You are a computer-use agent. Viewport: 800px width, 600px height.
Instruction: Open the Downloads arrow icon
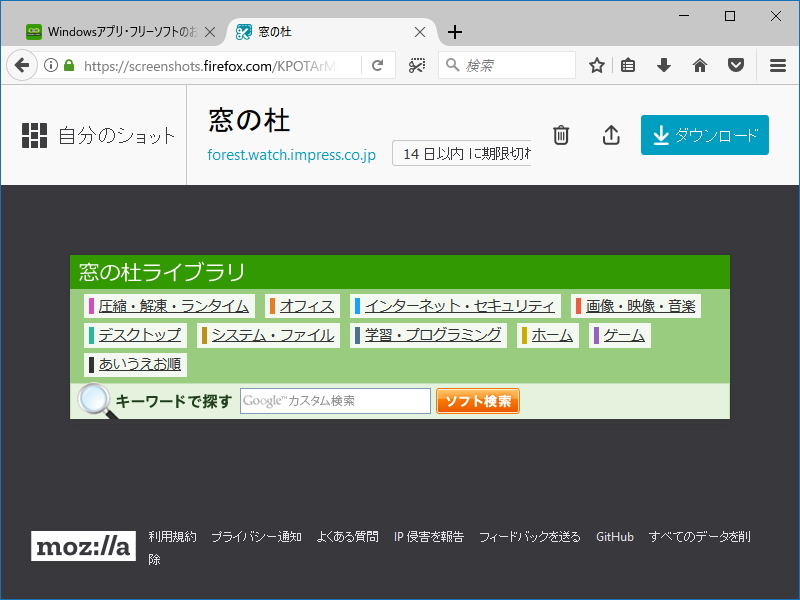coord(663,65)
